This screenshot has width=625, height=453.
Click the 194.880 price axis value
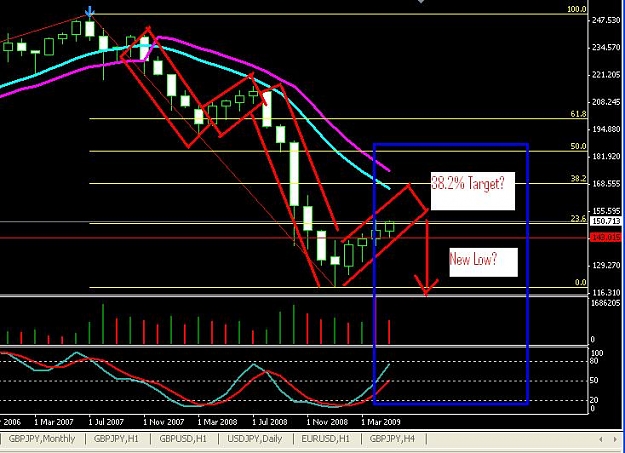click(606, 129)
